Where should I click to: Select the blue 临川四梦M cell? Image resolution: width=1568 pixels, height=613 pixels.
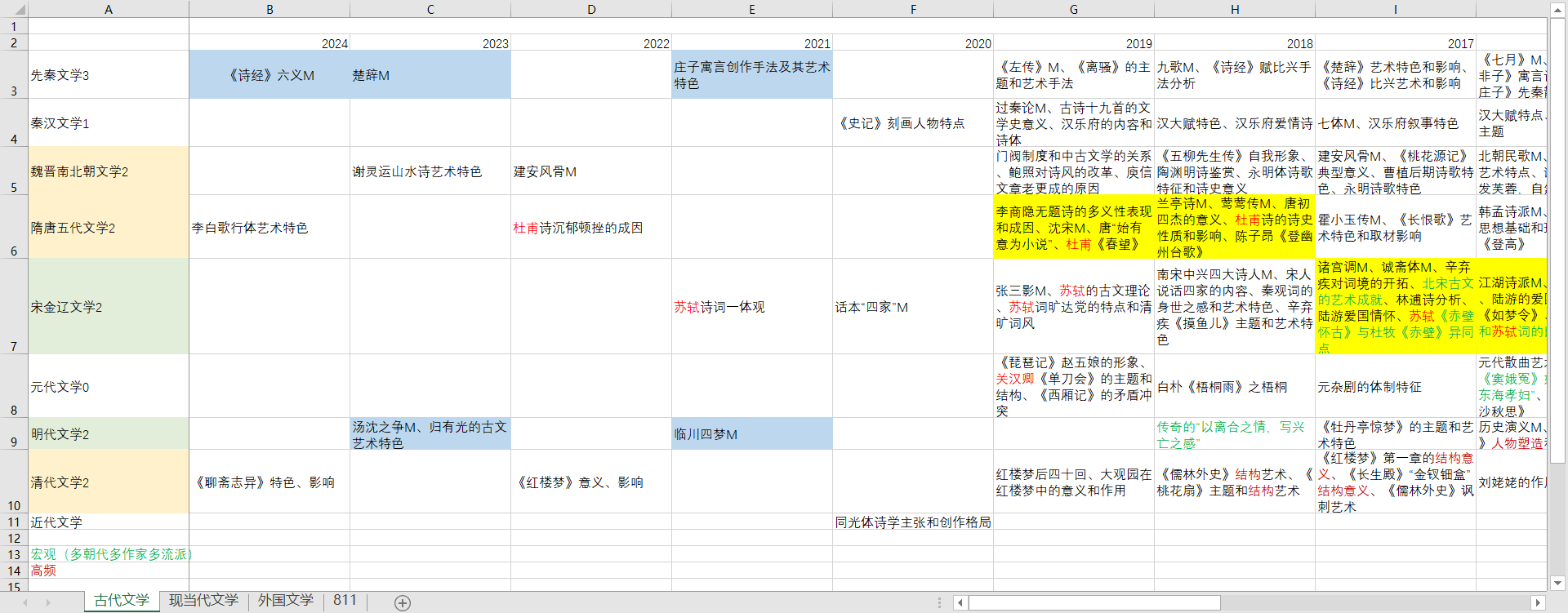(751, 434)
